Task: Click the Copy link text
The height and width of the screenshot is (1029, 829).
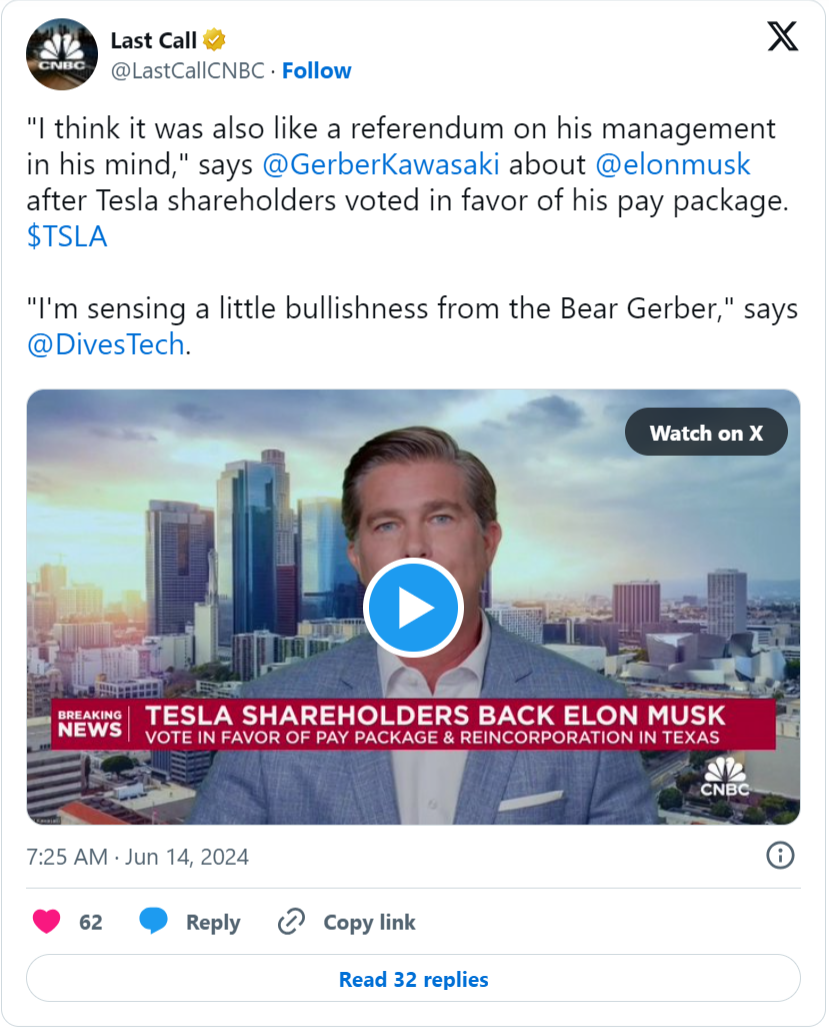Action: pyautogui.click(x=369, y=922)
